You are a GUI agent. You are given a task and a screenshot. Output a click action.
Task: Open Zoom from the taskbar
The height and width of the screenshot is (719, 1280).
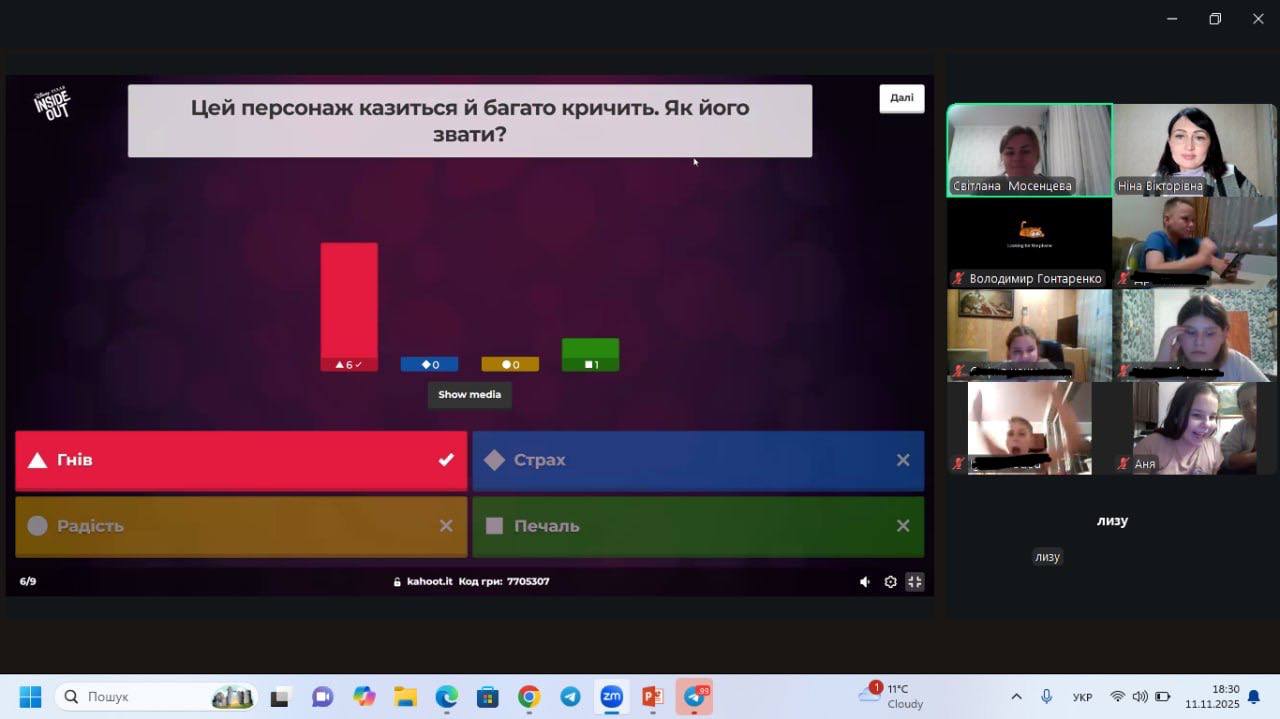pos(611,697)
